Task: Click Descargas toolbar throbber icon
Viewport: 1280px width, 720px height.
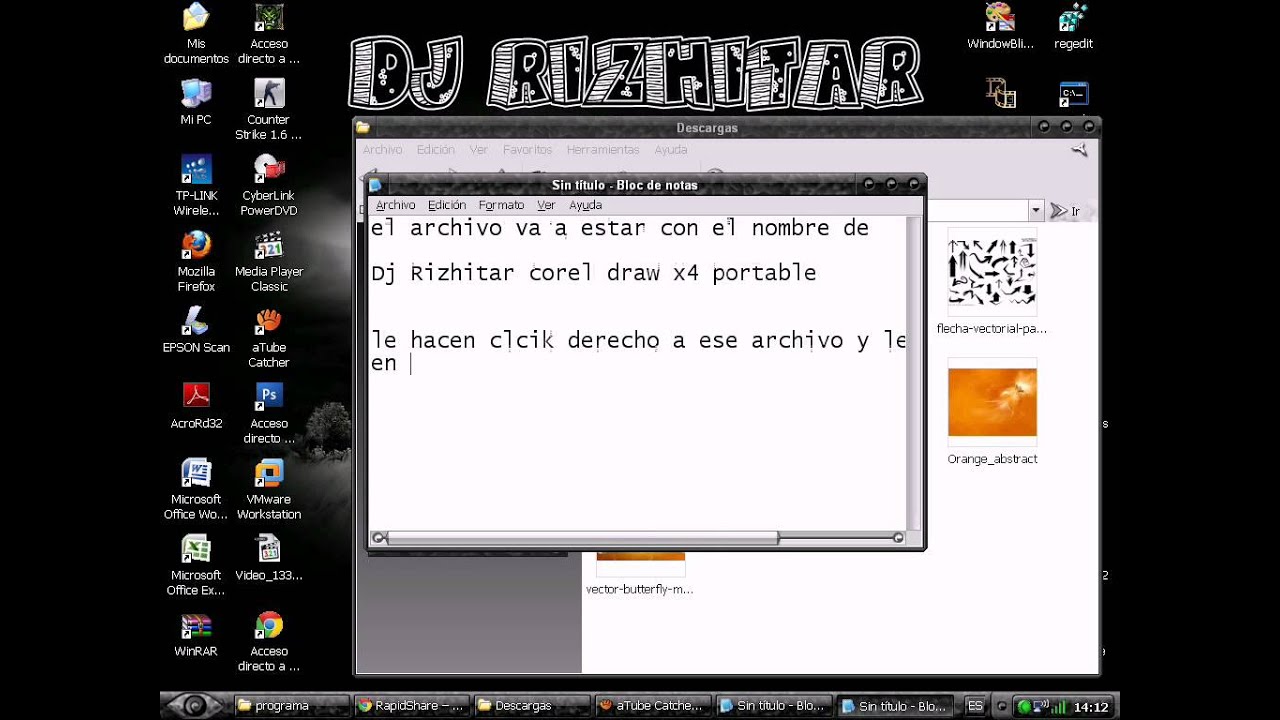Action: (x=1078, y=149)
